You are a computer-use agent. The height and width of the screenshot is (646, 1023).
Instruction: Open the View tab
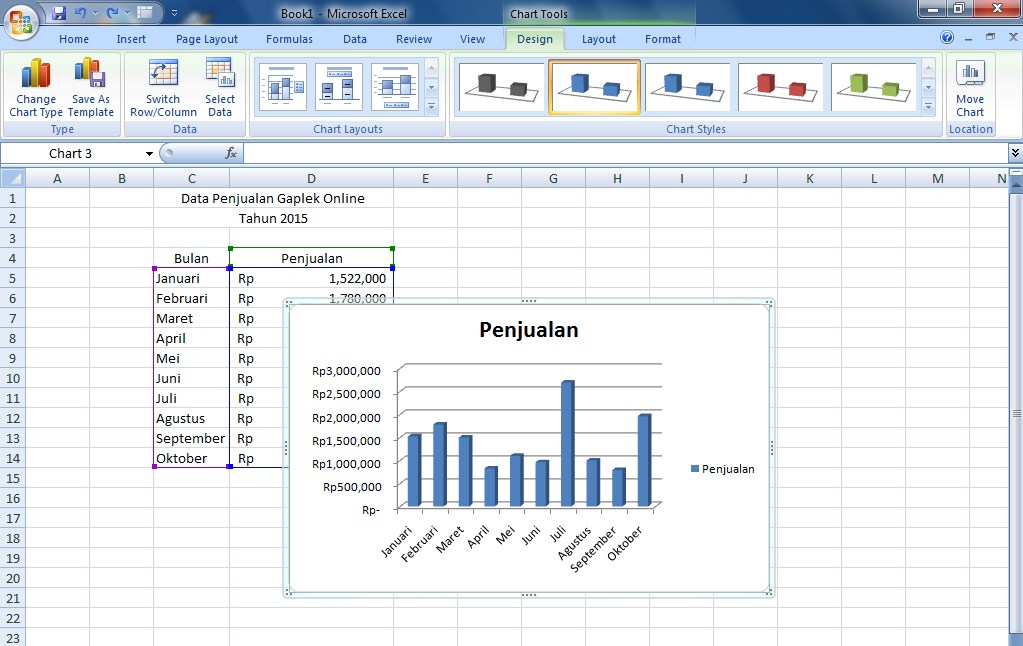pos(472,39)
